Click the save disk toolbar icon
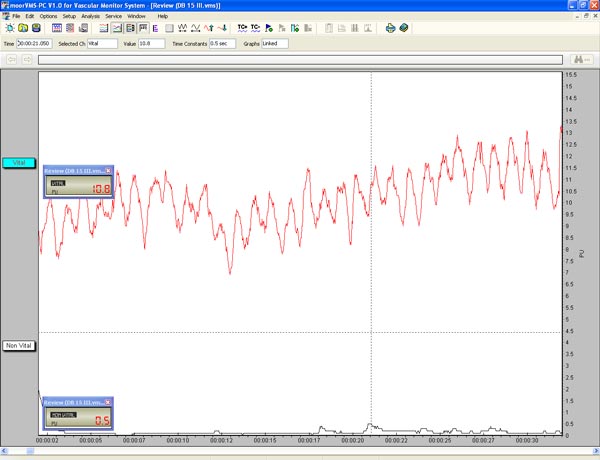 click(x=36, y=28)
